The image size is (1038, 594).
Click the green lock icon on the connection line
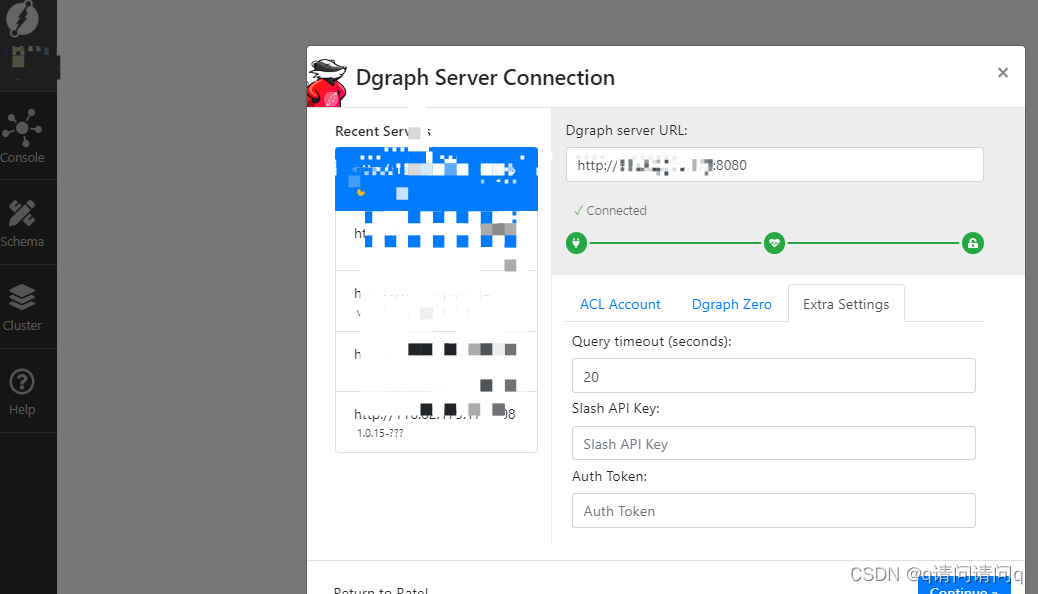click(973, 242)
